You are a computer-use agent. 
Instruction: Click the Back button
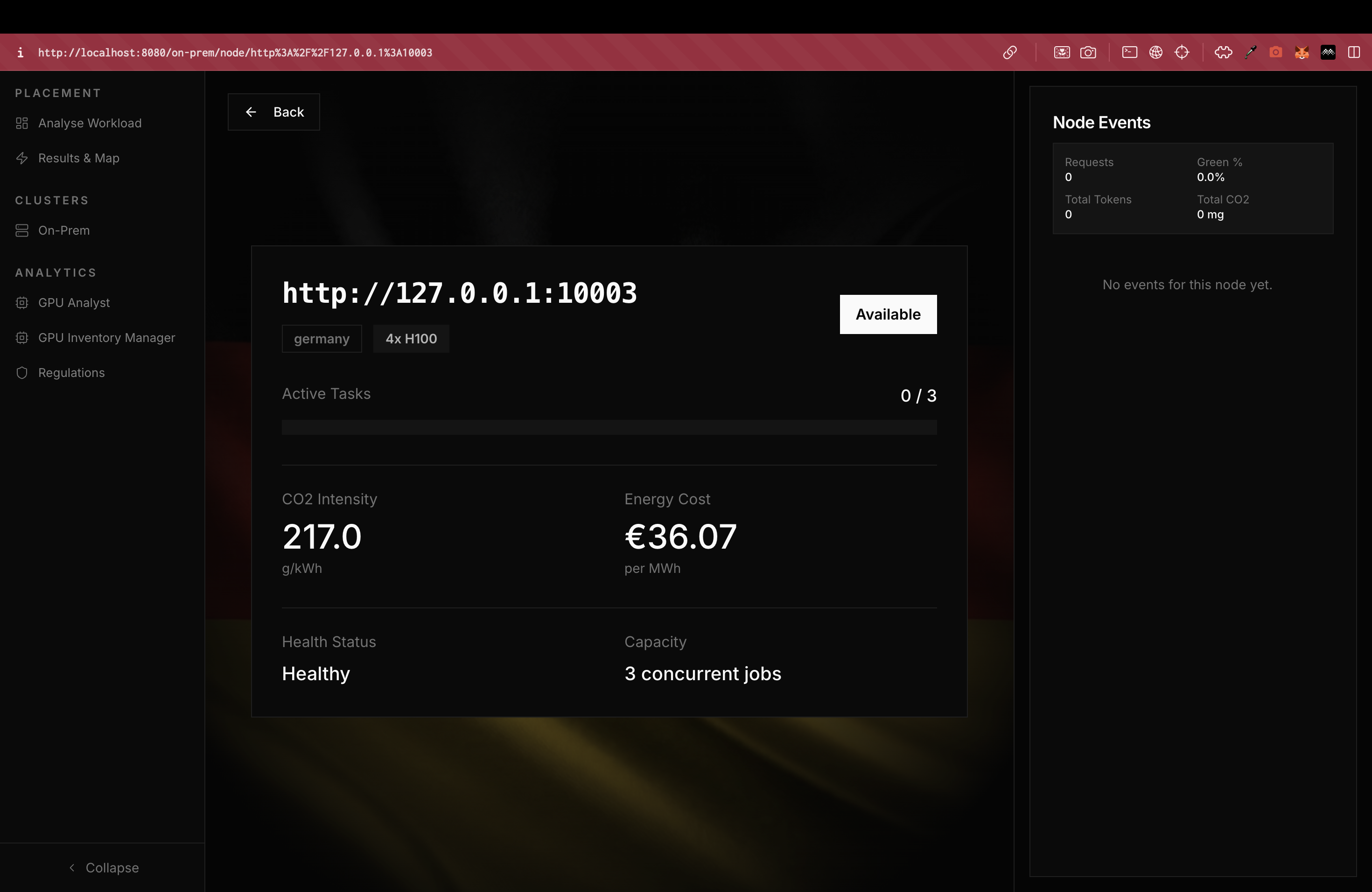coord(274,112)
